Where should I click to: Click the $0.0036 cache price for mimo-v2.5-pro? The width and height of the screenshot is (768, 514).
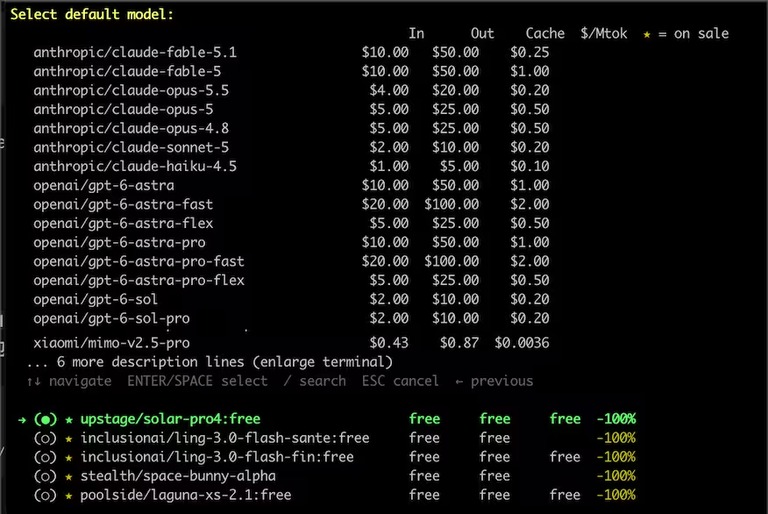point(522,343)
